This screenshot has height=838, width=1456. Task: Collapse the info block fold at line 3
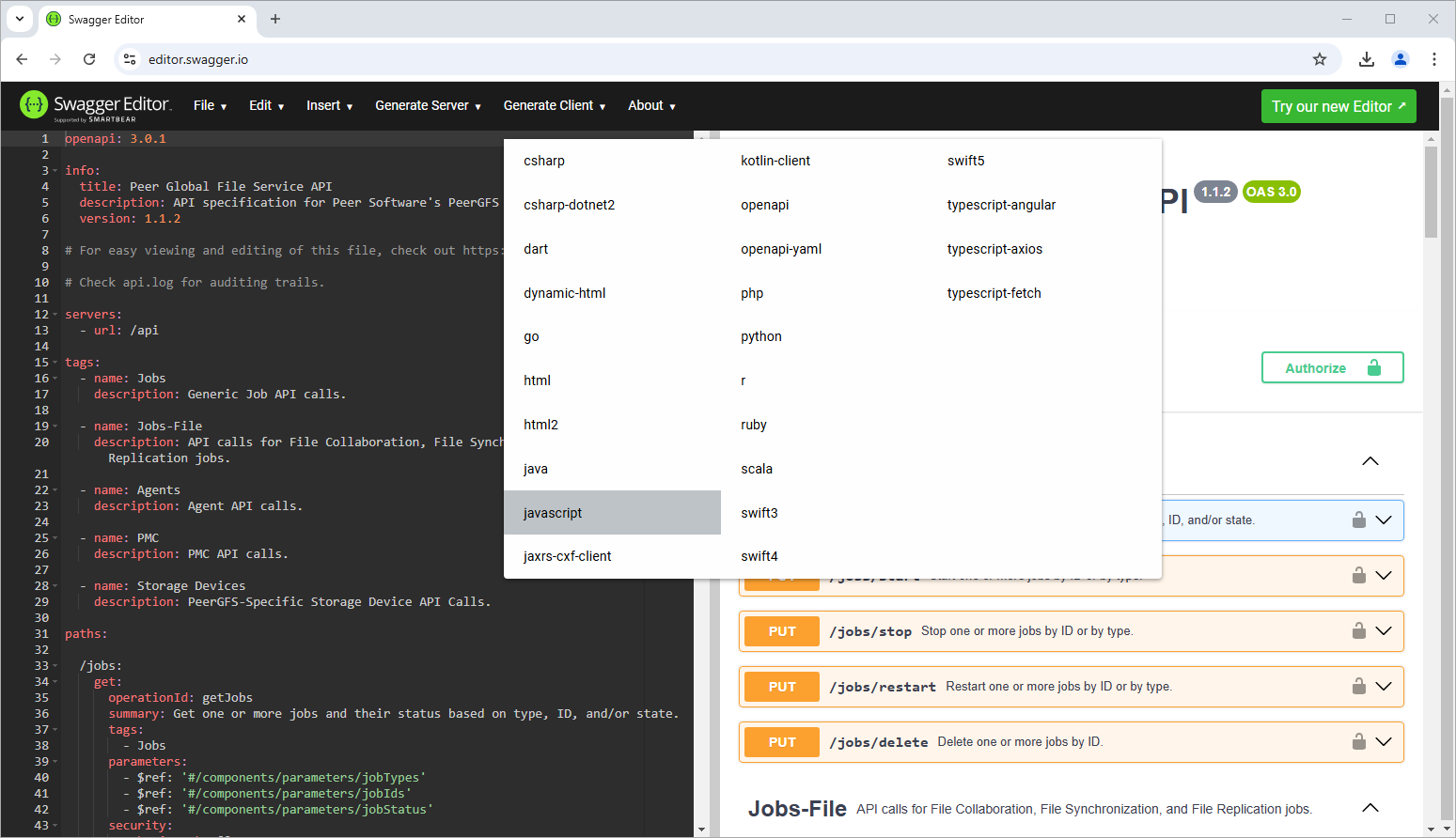pos(55,171)
